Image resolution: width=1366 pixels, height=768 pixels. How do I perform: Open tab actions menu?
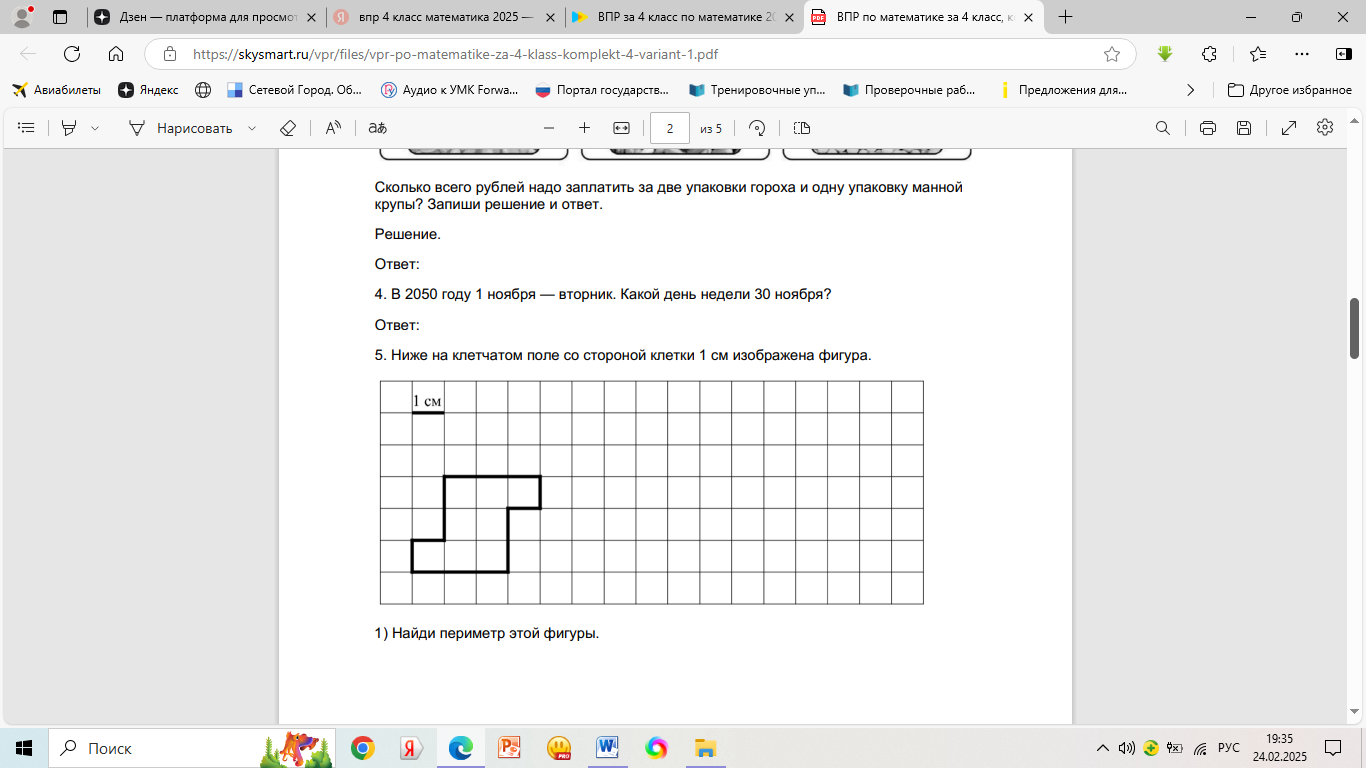click(59, 17)
